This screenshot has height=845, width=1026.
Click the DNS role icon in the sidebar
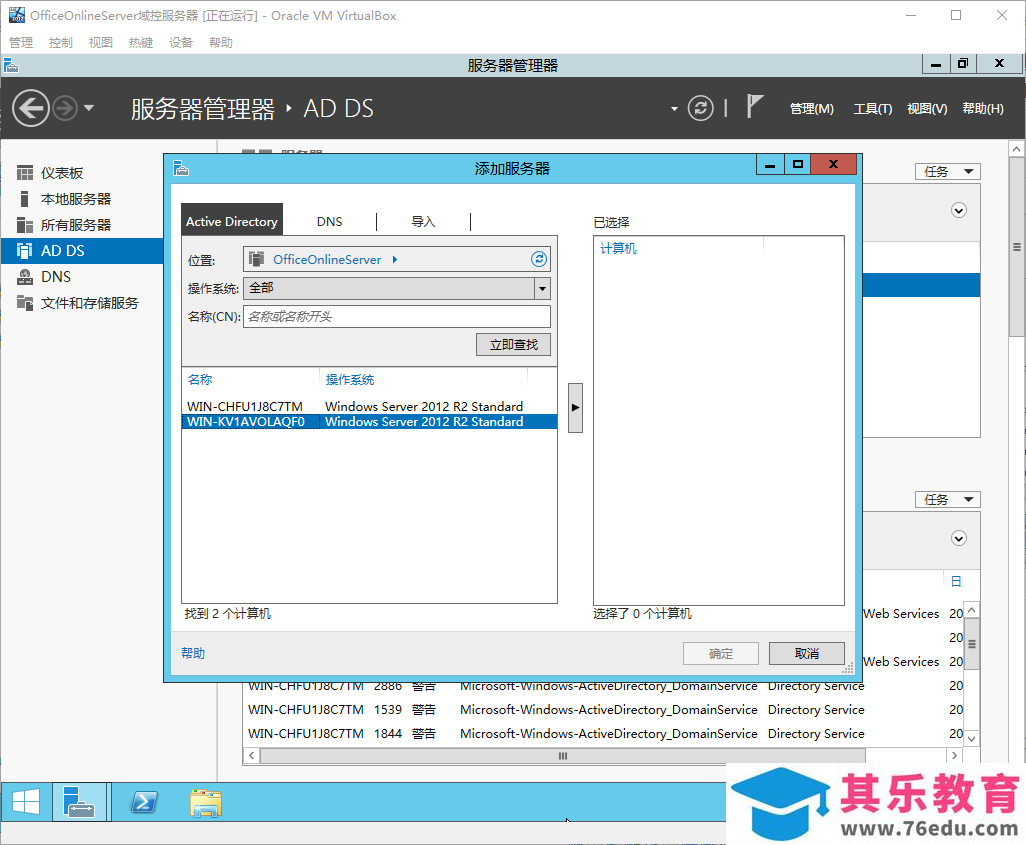25,277
